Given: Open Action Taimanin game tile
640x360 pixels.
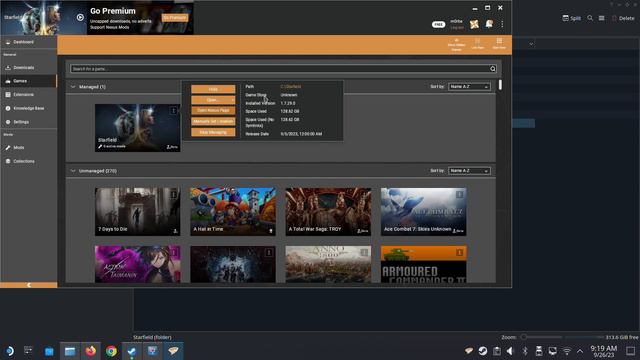Looking at the screenshot, I should click(x=137, y=264).
